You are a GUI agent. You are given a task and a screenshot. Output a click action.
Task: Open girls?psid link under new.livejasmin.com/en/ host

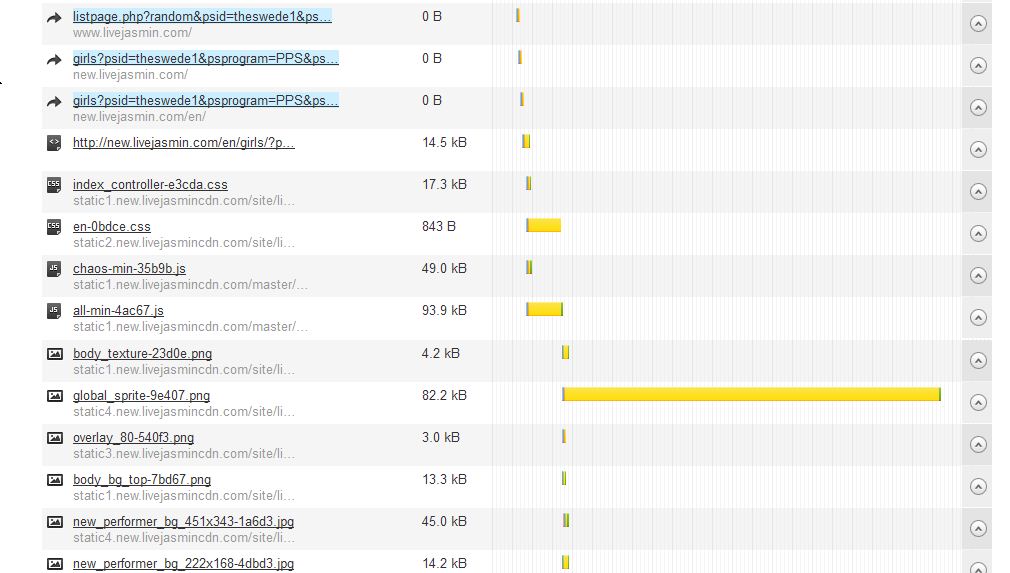205,100
